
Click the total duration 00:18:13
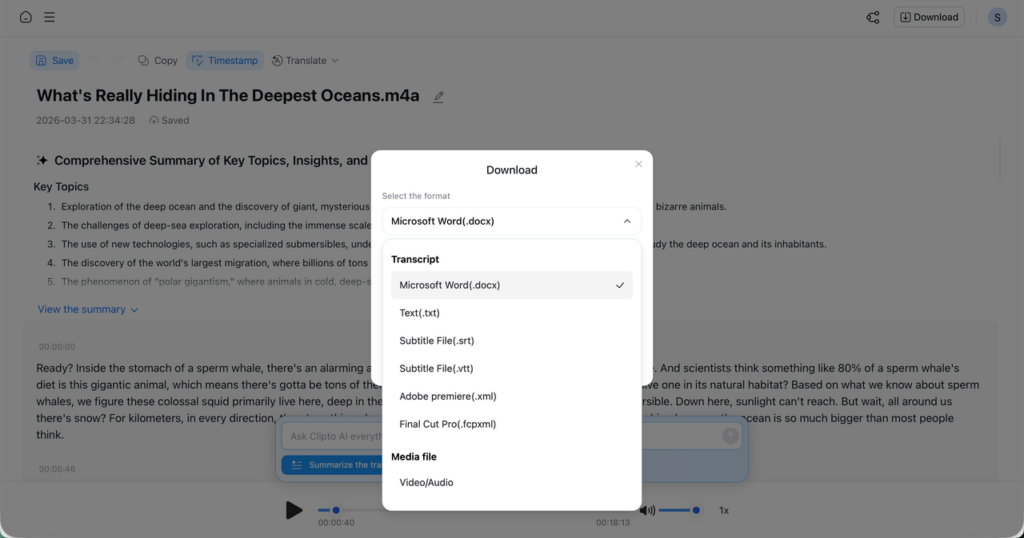click(x=613, y=522)
